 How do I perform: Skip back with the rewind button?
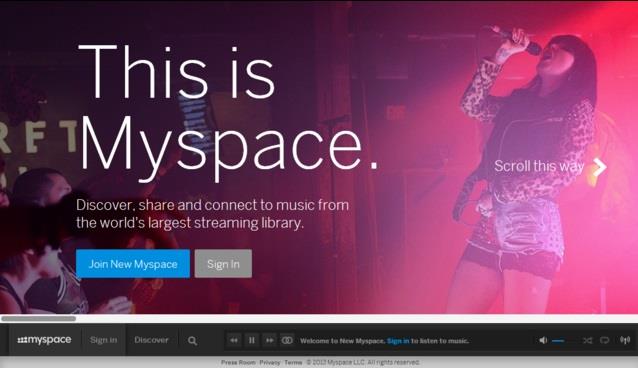click(234, 340)
